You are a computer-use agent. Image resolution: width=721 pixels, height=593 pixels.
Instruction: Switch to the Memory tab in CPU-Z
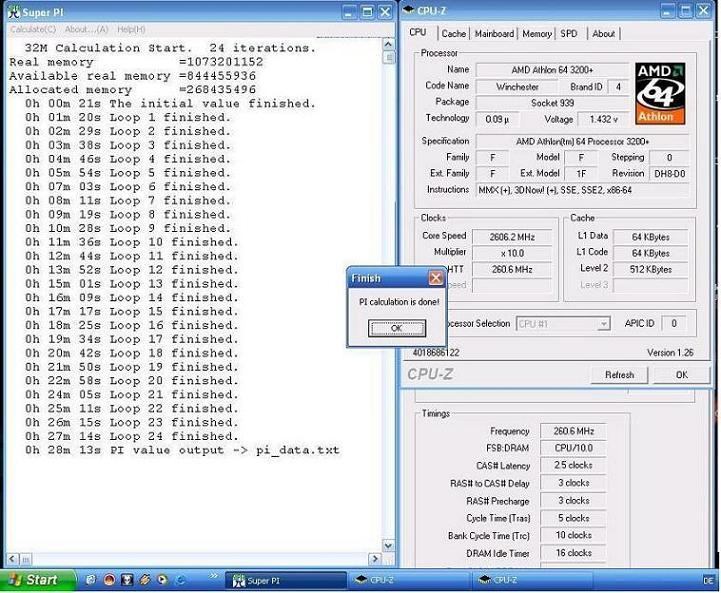[537, 34]
